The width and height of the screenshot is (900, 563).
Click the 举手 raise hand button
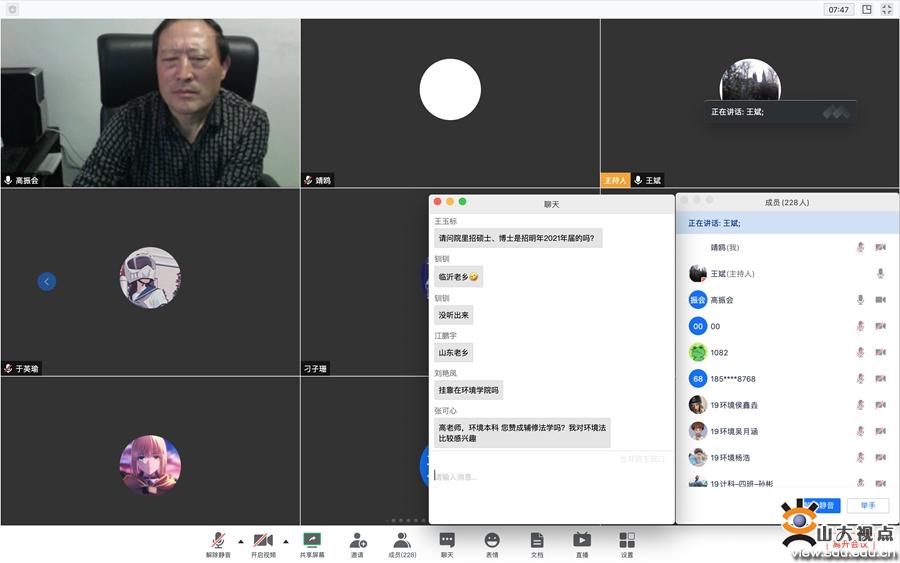(x=867, y=506)
